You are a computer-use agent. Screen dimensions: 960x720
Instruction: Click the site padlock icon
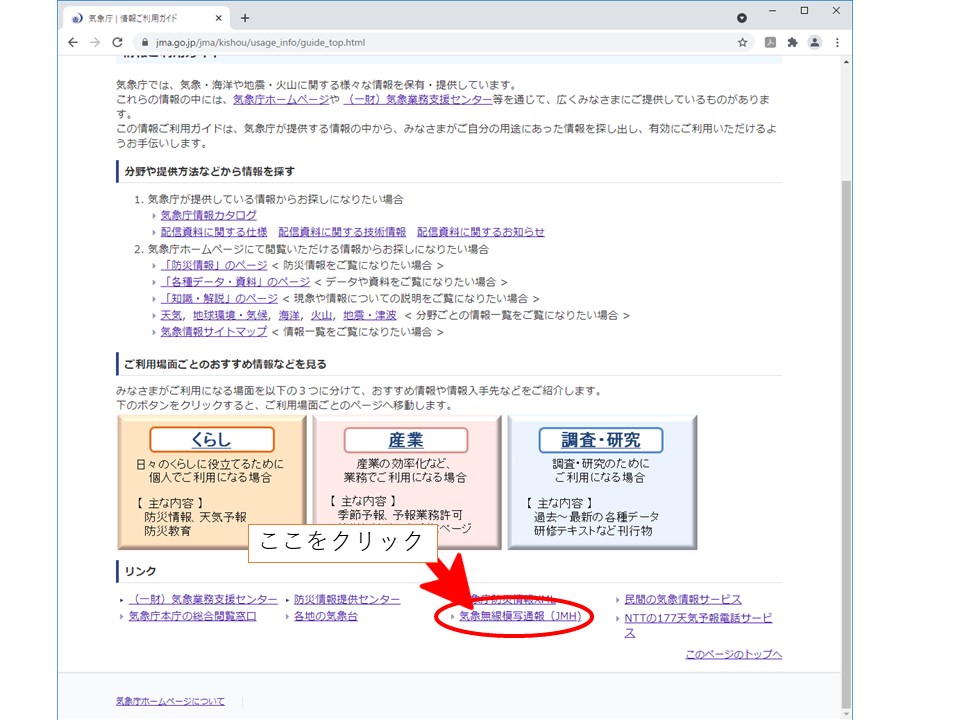[144, 43]
